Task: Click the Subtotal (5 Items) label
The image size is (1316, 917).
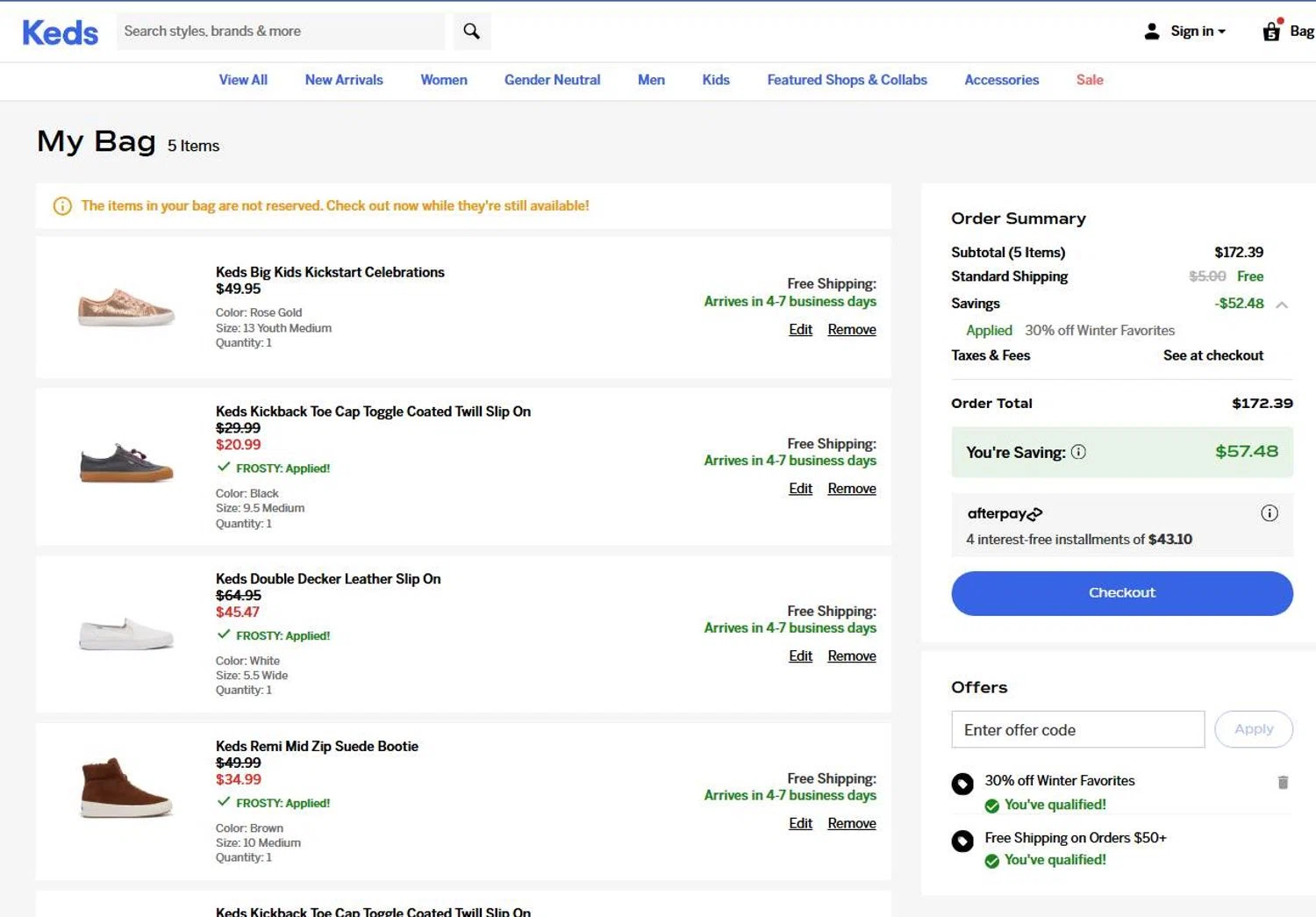Action: coord(1008,253)
